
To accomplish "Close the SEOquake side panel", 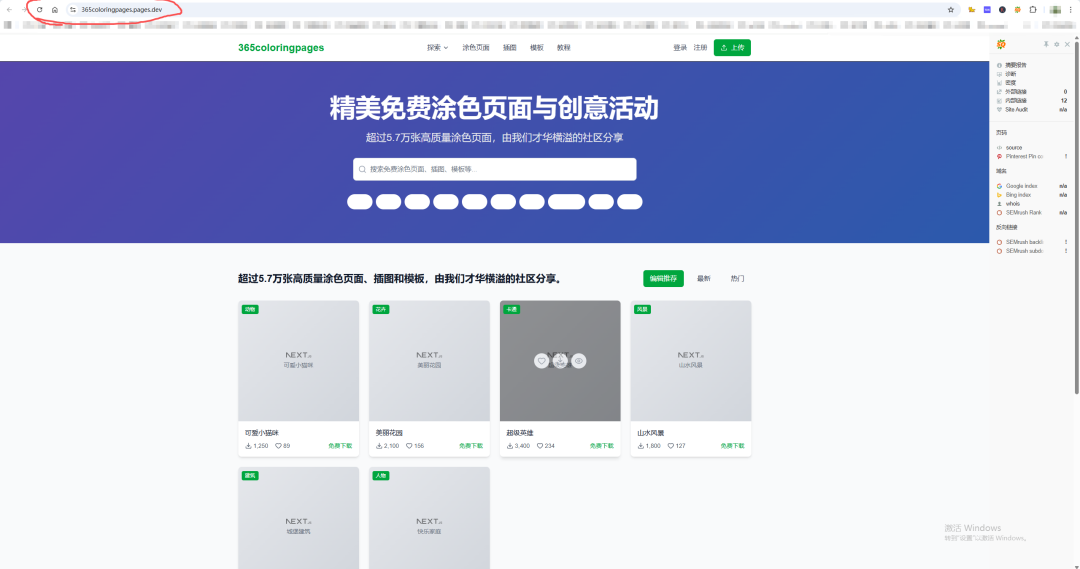I will click(1068, 44).
